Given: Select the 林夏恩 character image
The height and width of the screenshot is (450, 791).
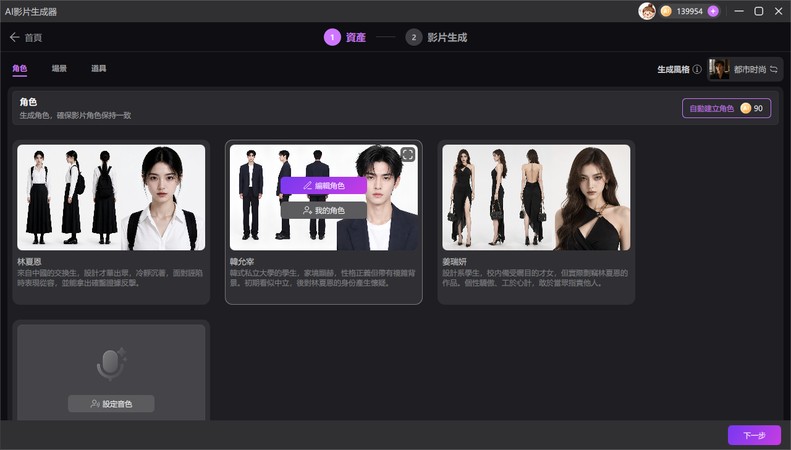Looking at the screenshot, I should click(x=111, y=197).
